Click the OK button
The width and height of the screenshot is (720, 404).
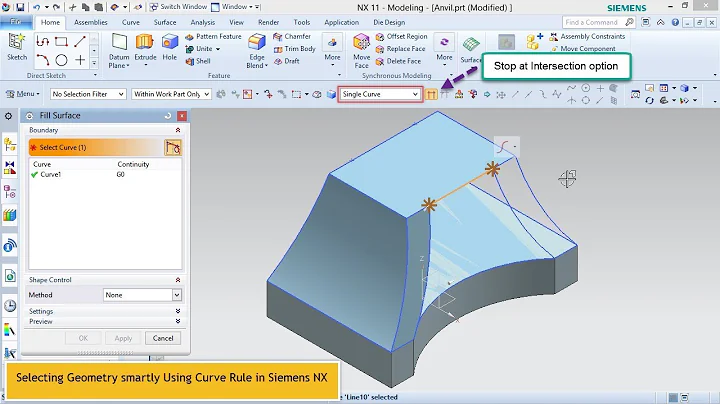click(x=83, y=338)
